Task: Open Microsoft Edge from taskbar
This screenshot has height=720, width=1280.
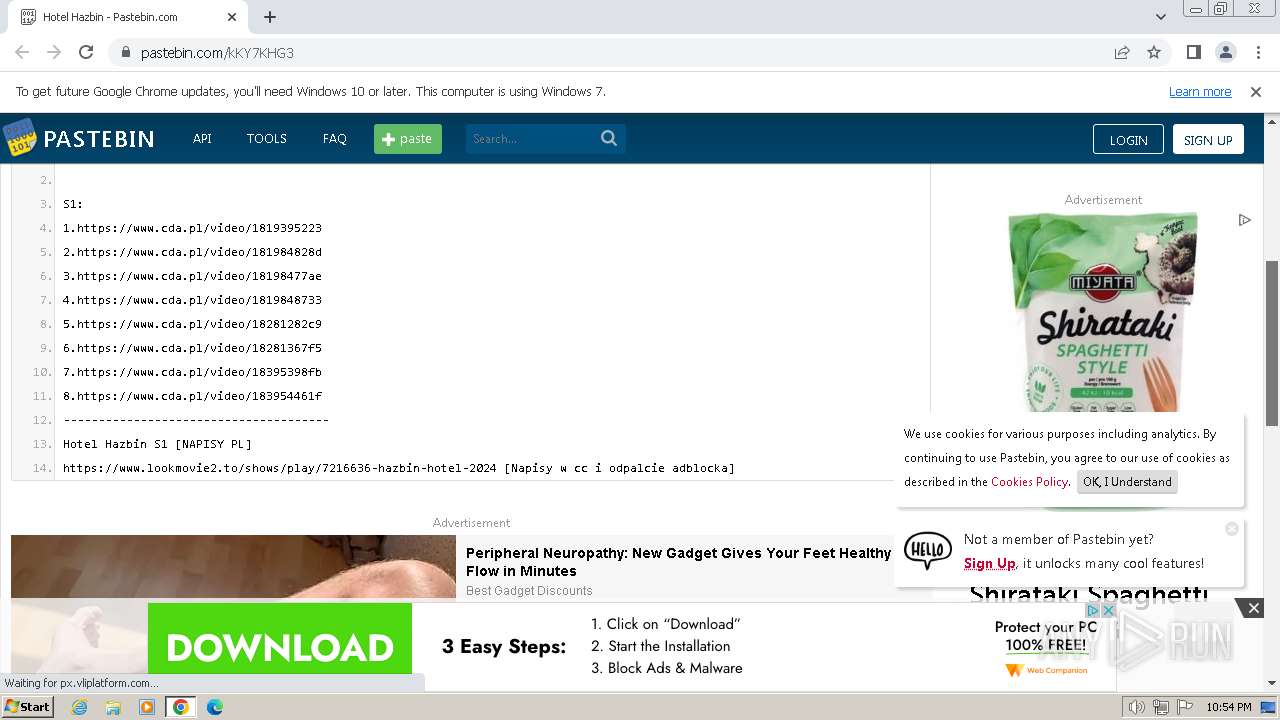Action: (x=215, y=707)
